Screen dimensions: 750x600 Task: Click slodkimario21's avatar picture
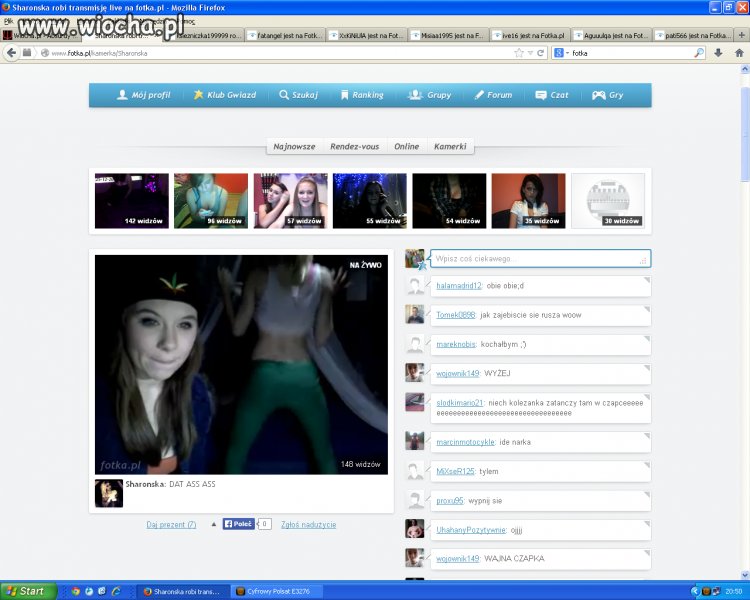[x=415, y=402]
